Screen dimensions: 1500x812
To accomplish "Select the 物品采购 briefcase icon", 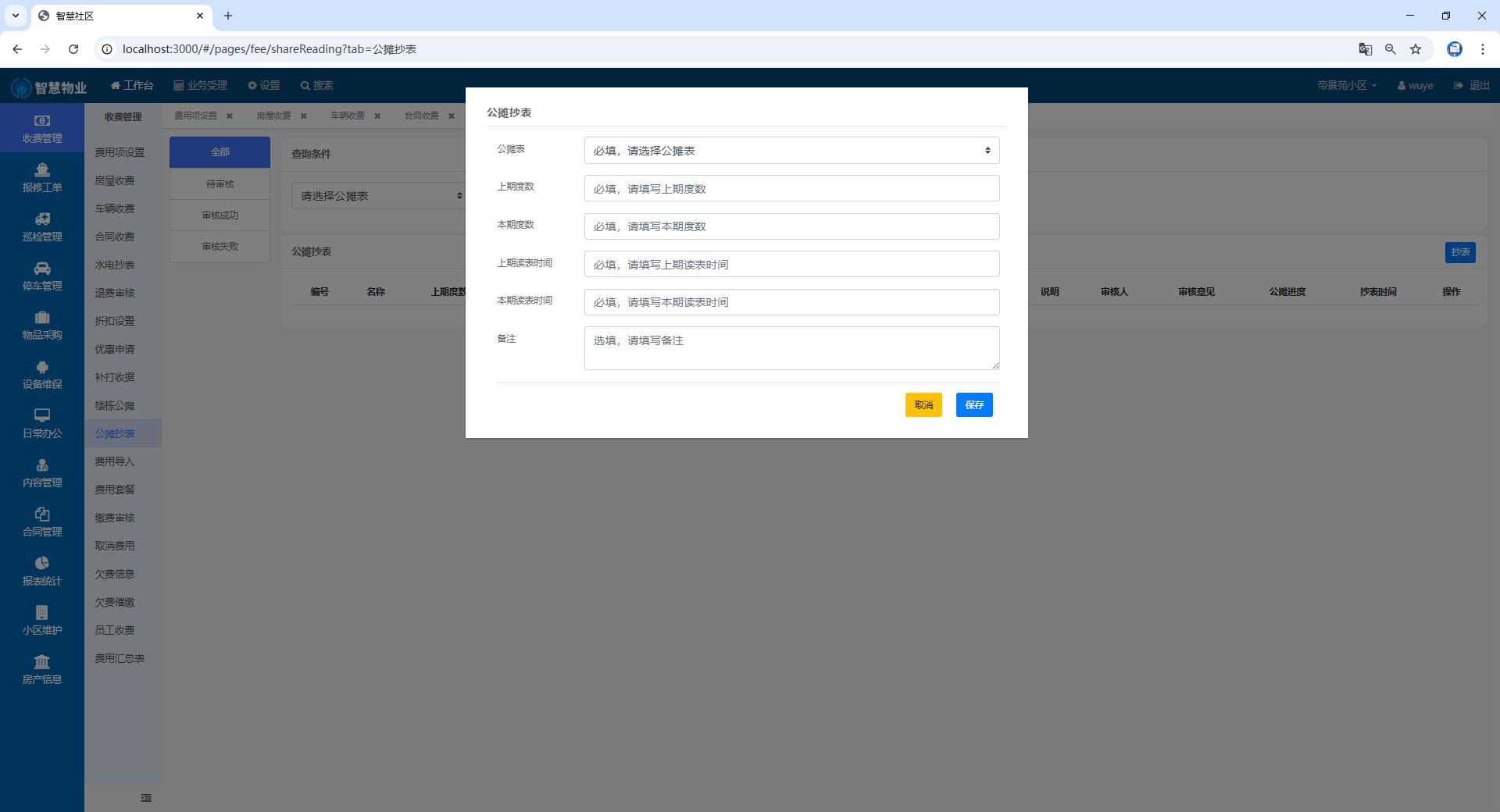I will (x=42, y=318).
